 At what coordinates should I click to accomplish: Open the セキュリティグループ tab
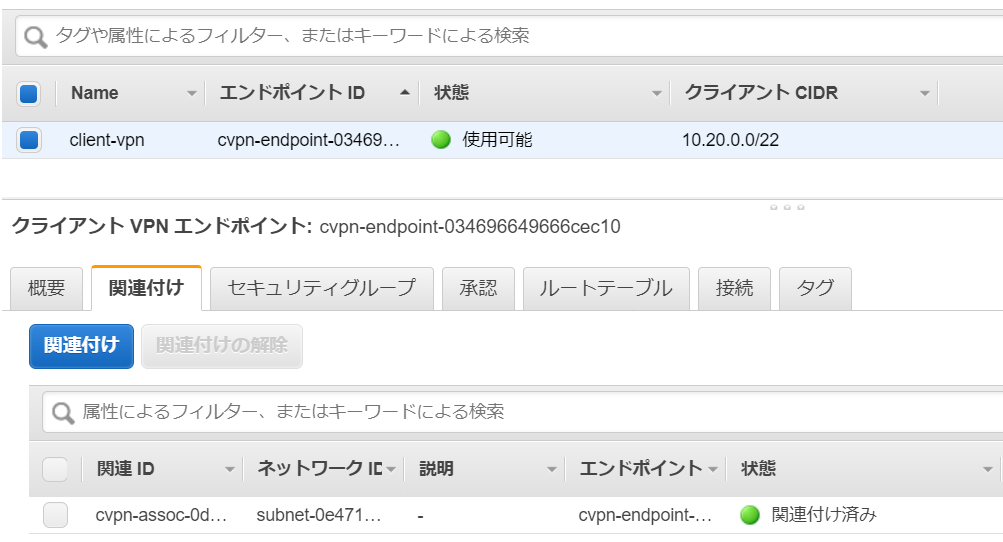point(322,289)
